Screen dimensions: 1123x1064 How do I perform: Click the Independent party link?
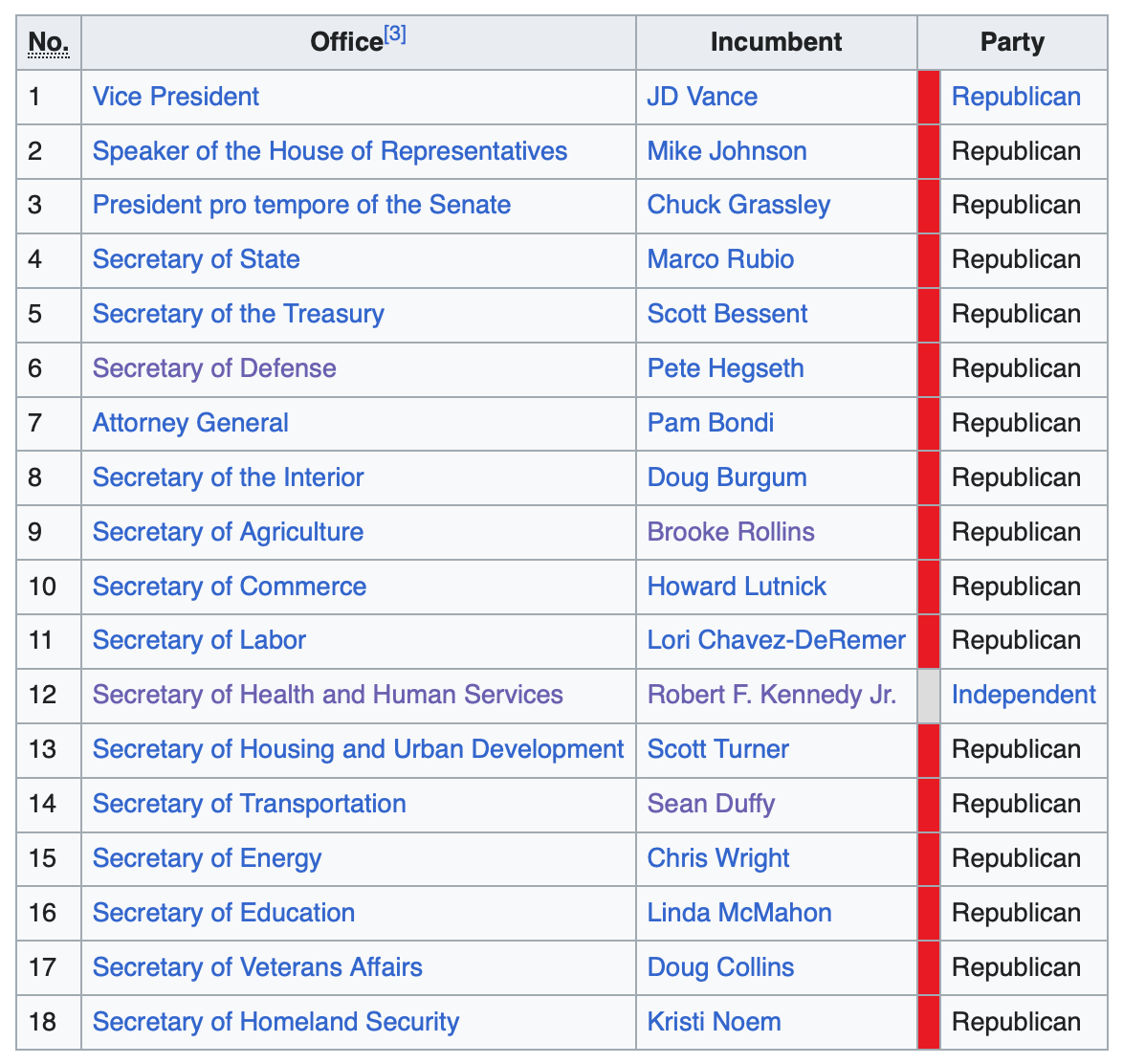coord(1024,695)
